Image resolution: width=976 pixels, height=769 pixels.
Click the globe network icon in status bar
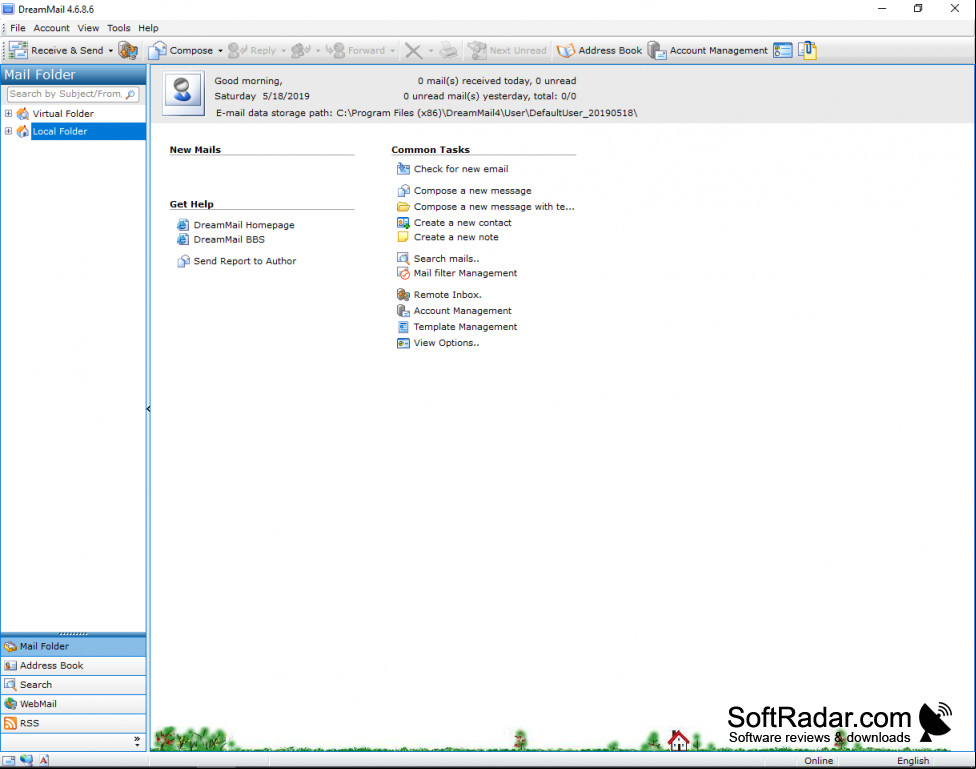(26, 760)
